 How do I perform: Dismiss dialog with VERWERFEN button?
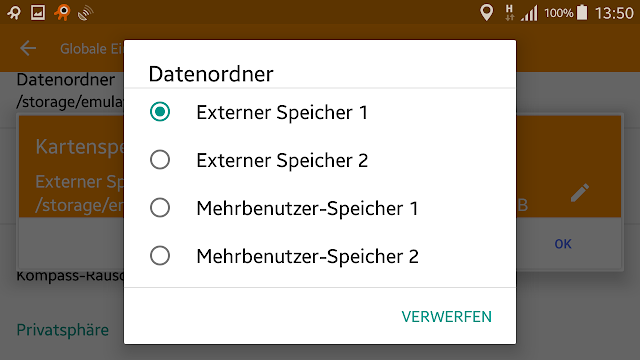(x=447, y=317)
